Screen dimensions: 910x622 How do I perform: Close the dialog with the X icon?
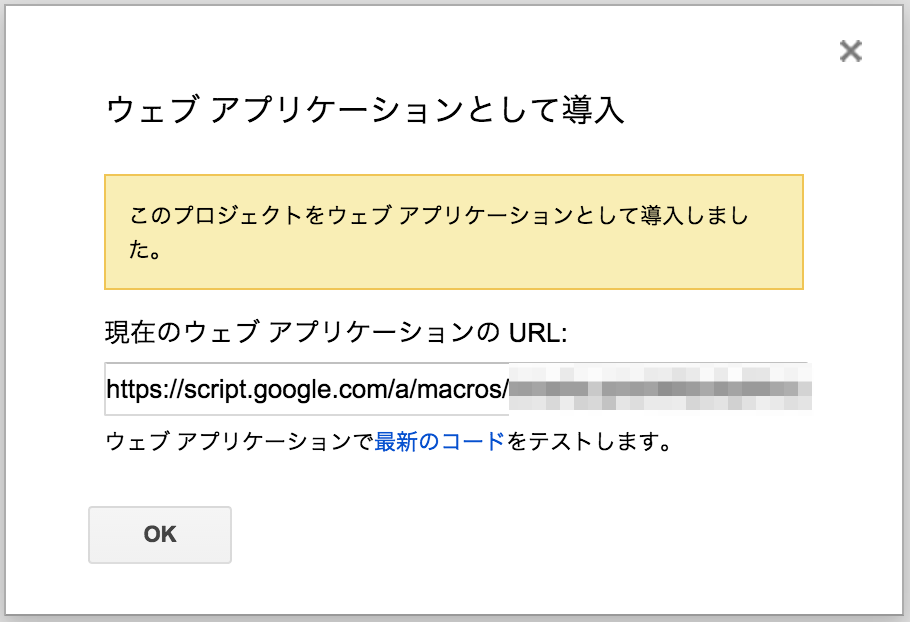click(x=850, y=51)
